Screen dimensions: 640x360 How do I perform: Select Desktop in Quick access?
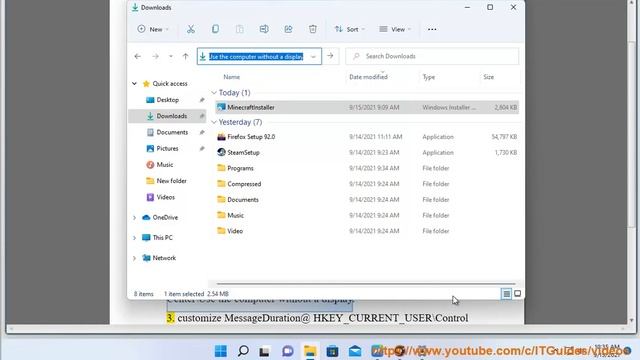pyautogui.click(x=168, y=100)
